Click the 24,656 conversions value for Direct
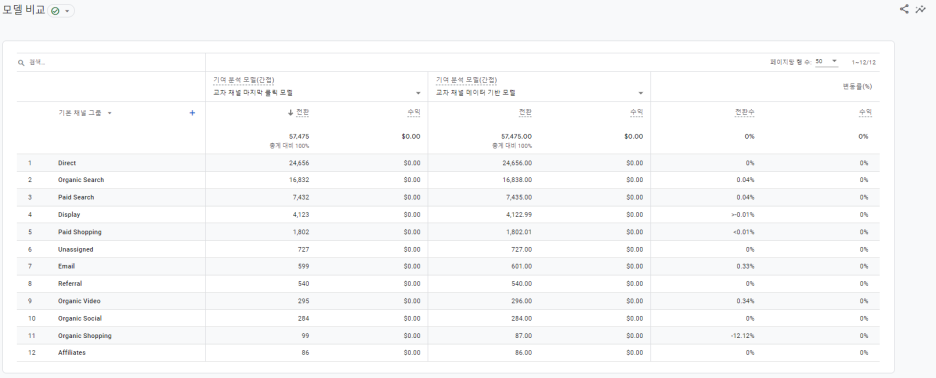Viewport: 936px width, 378px height. (299, 163)
